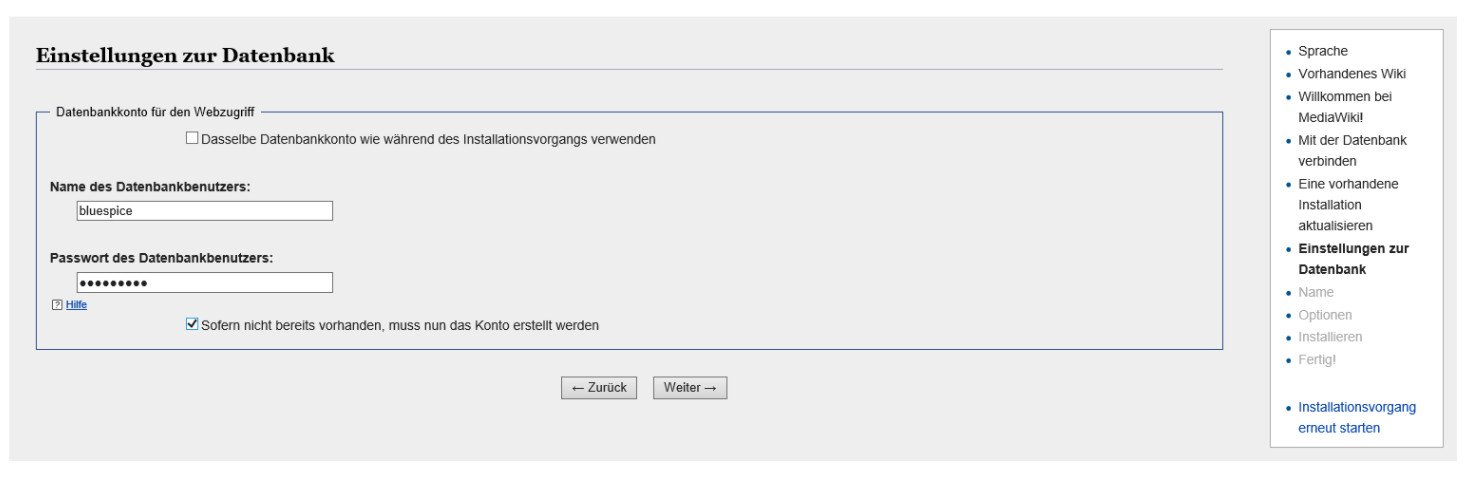
Task: Click the Einstellungen zur Datenbank page heading
Action: pos(185,56)
